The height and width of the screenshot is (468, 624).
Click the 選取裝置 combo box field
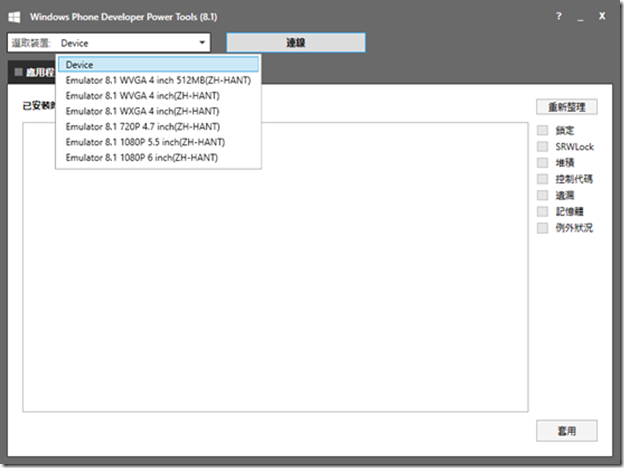109,43
